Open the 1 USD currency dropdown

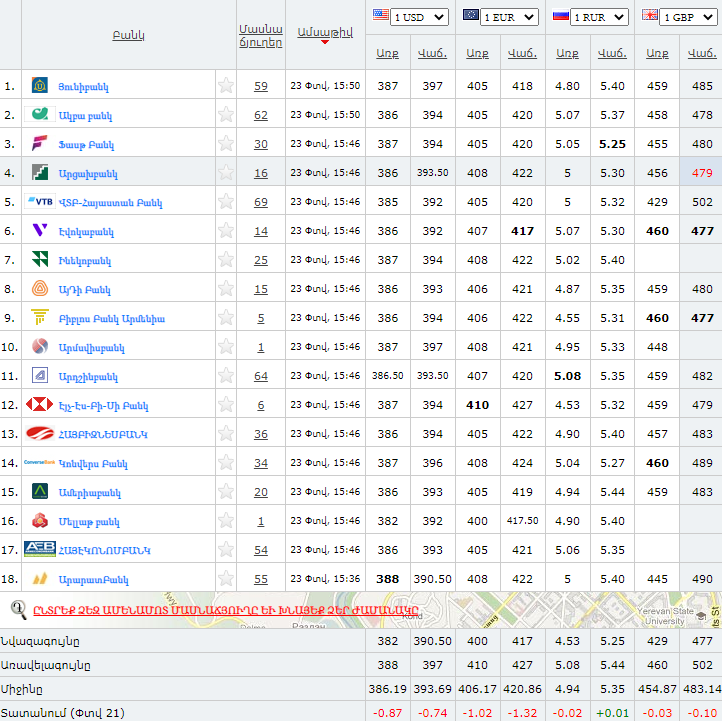(x=419, y=17)
